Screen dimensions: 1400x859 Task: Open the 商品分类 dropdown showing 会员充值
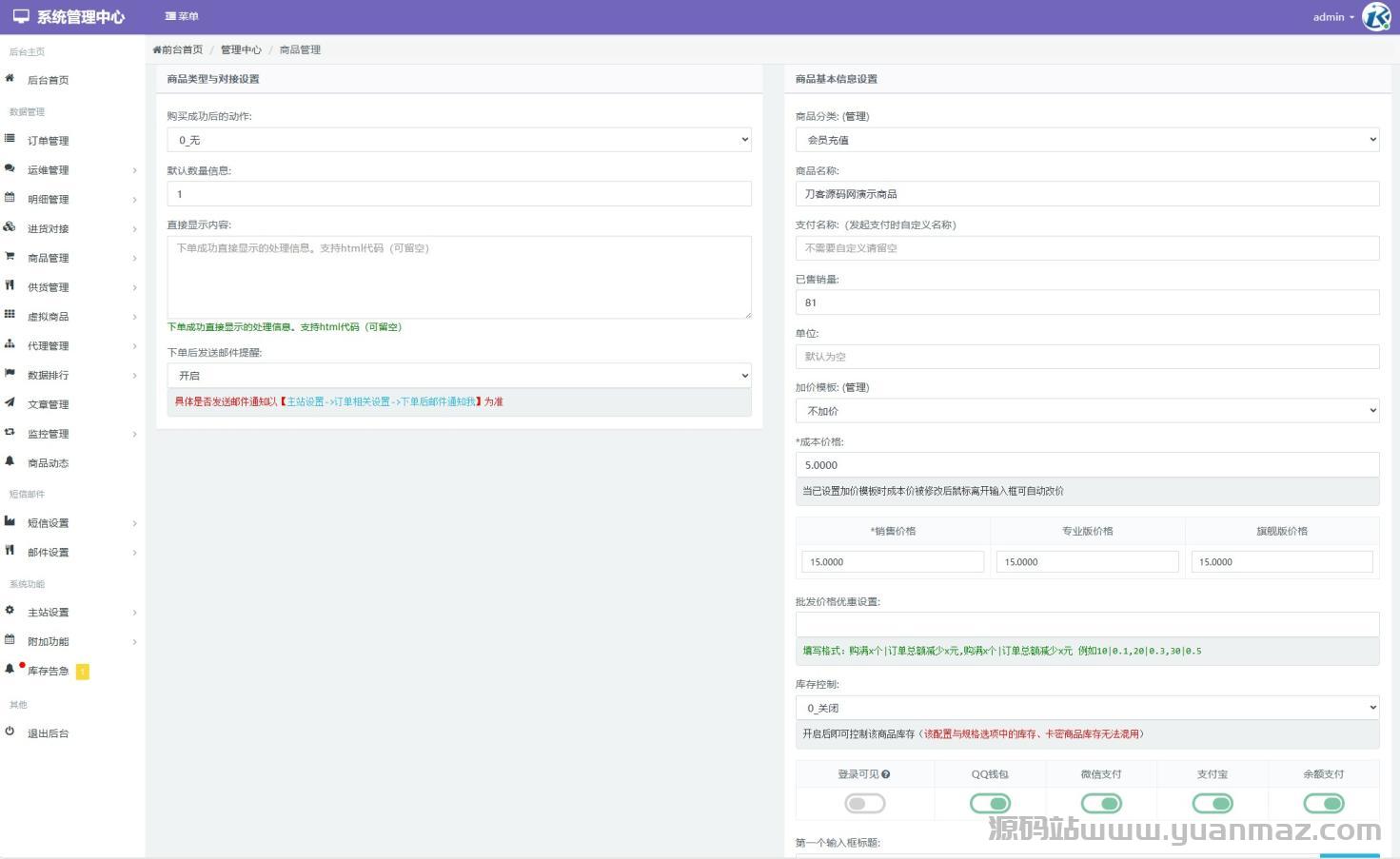pyautogui.click(x=1087, y=140)
